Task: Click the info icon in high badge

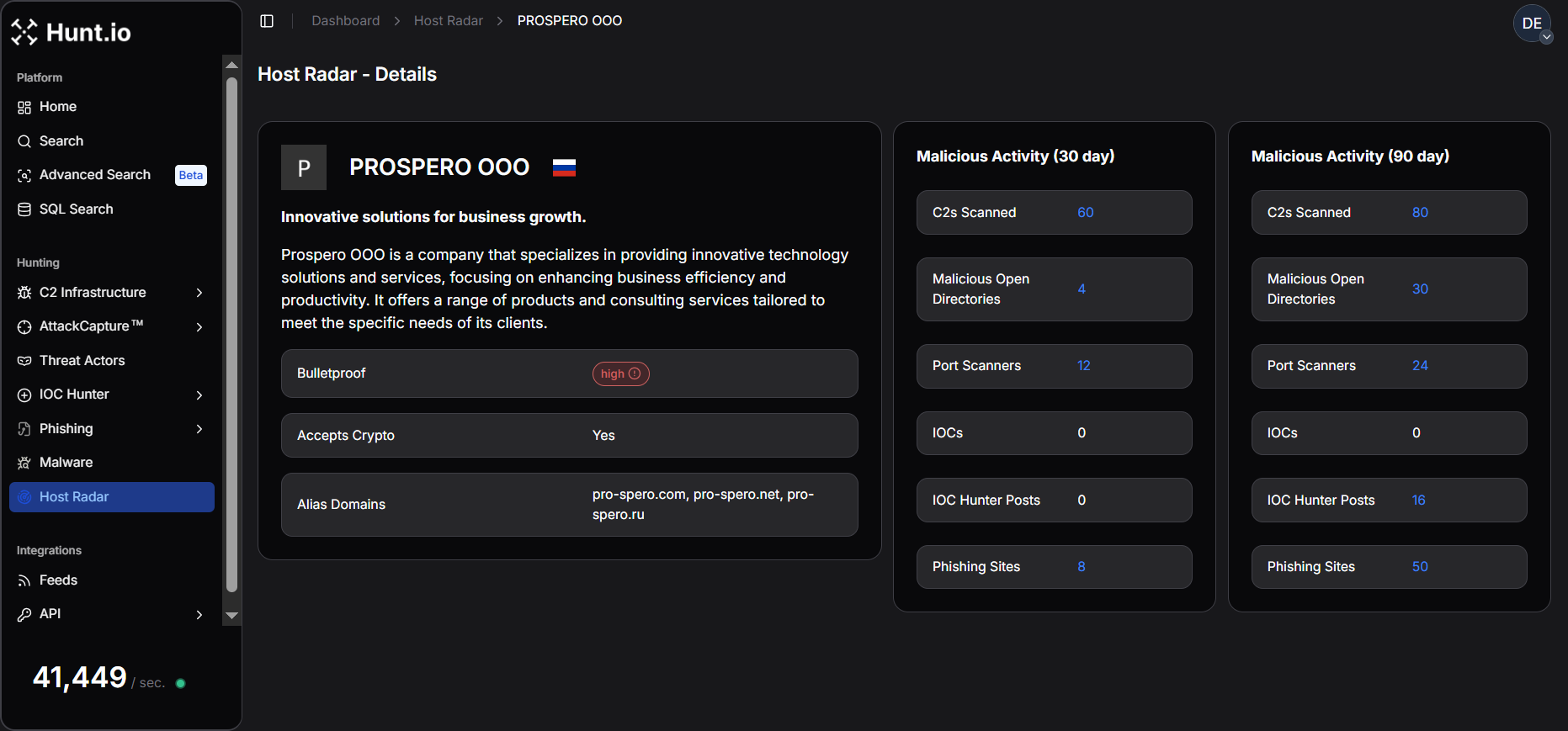Action: tap(635, 373)
